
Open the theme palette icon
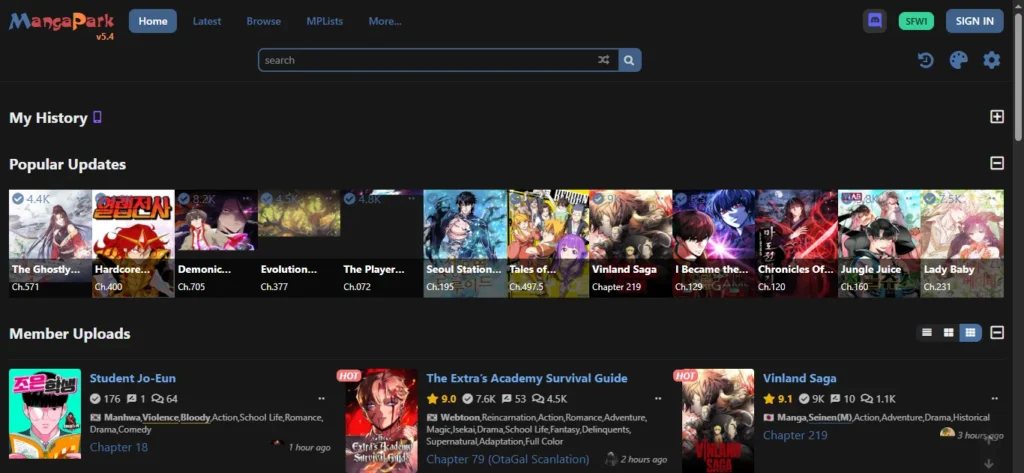pos(958,60)
